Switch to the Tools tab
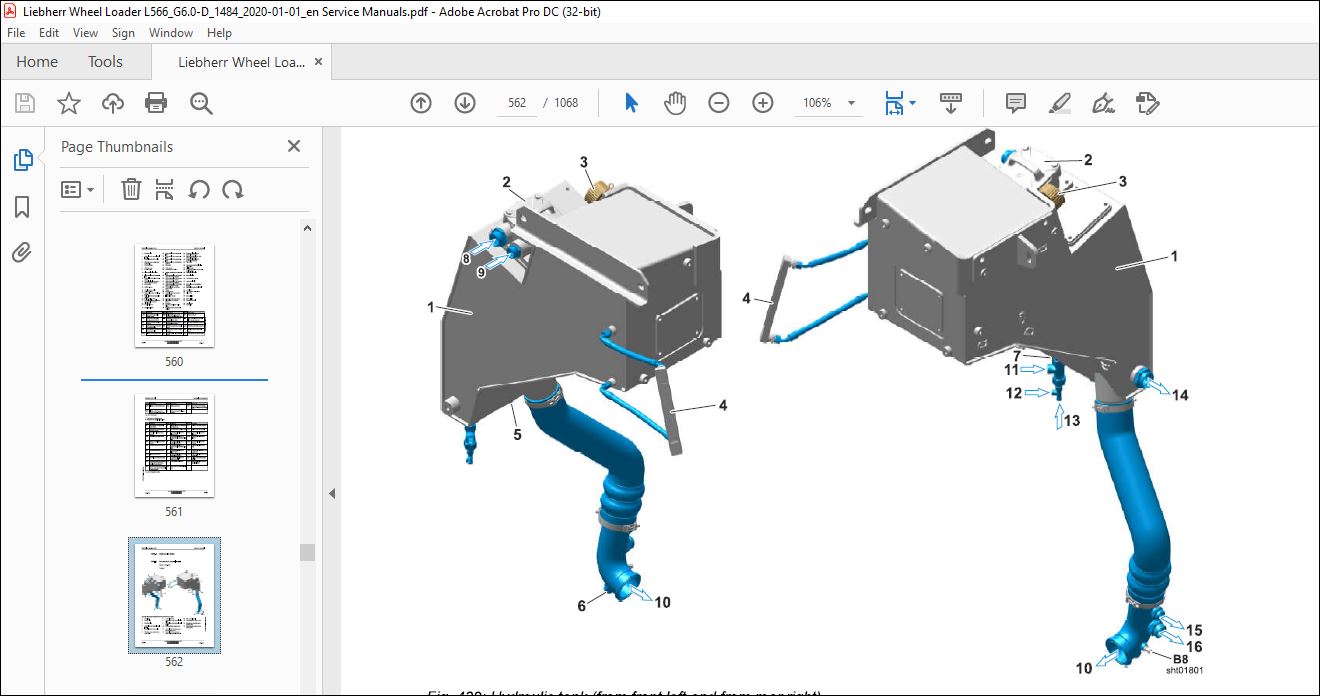The height and width of the screenshot is (696, 1320). pyautogui.click(x=105, y=62)
